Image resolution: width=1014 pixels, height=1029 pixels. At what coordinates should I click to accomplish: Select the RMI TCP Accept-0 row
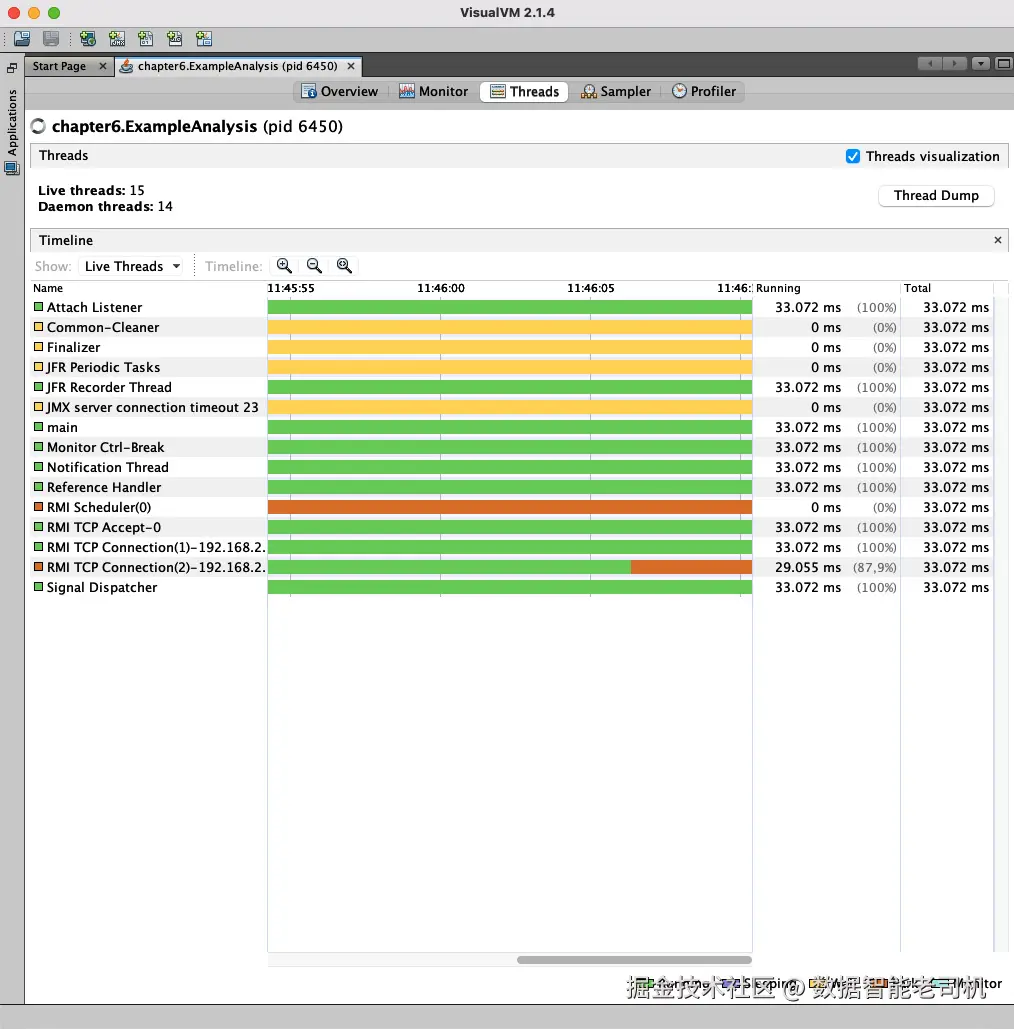[x=512, y=527]
